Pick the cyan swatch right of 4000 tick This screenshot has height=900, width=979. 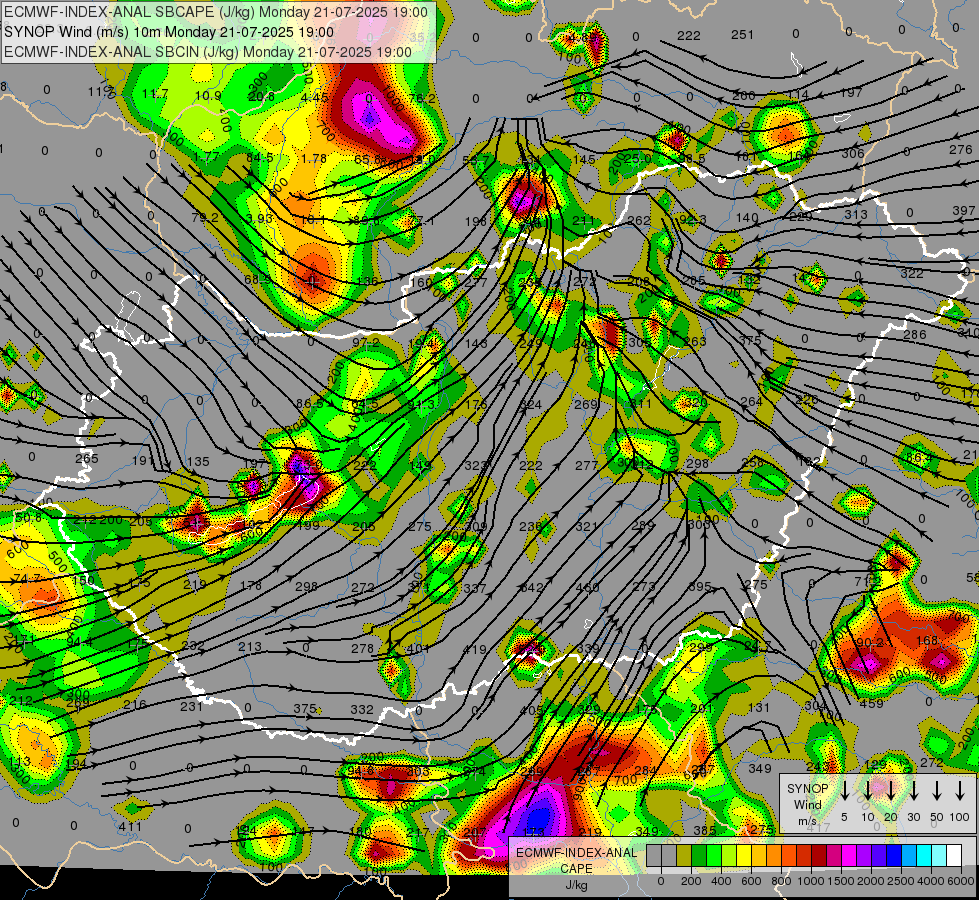pyautogui.click(x=938, y=855)
